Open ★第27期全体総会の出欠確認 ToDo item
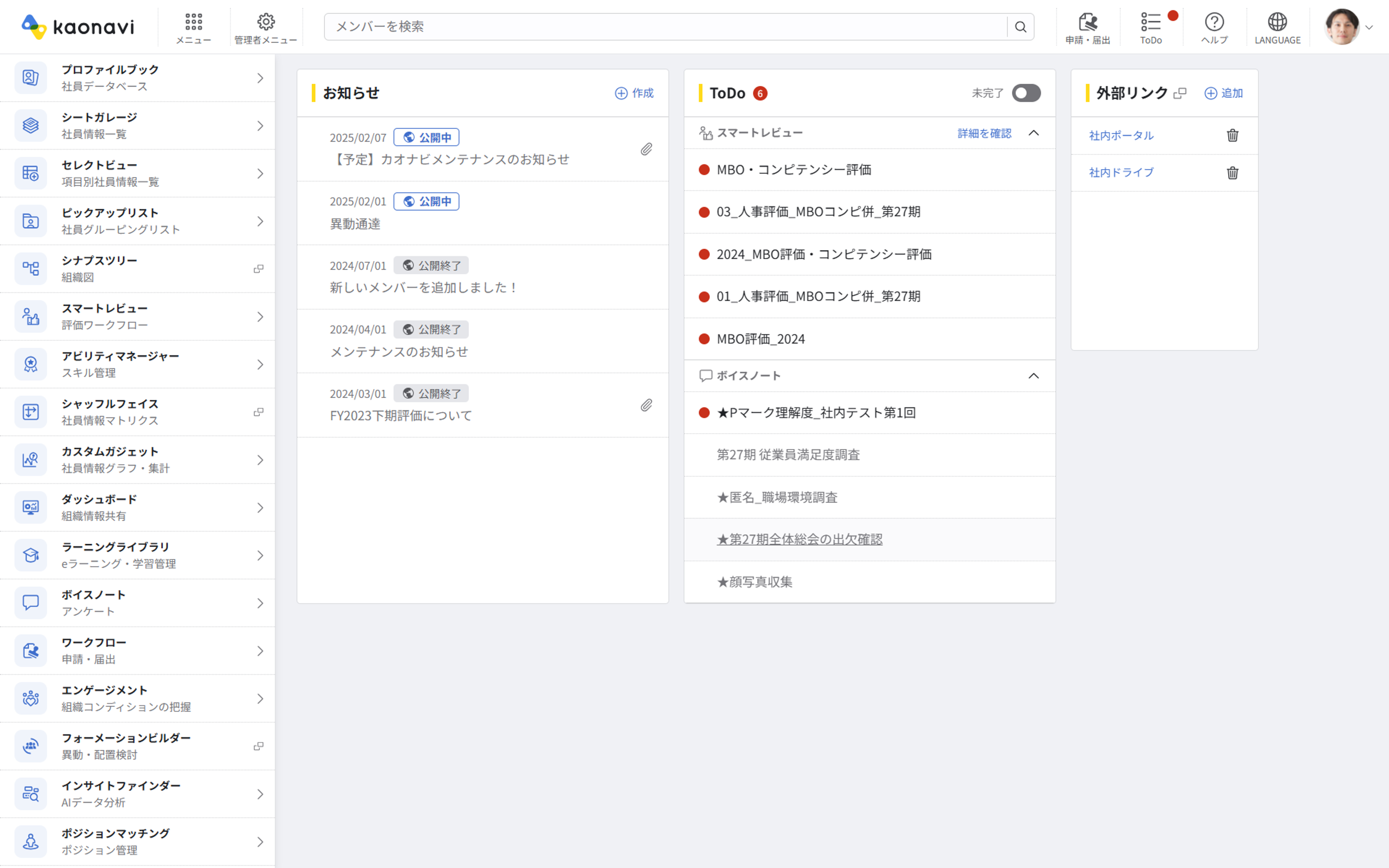The height and width of the screenshot is (868, 1389). point(799,540)
